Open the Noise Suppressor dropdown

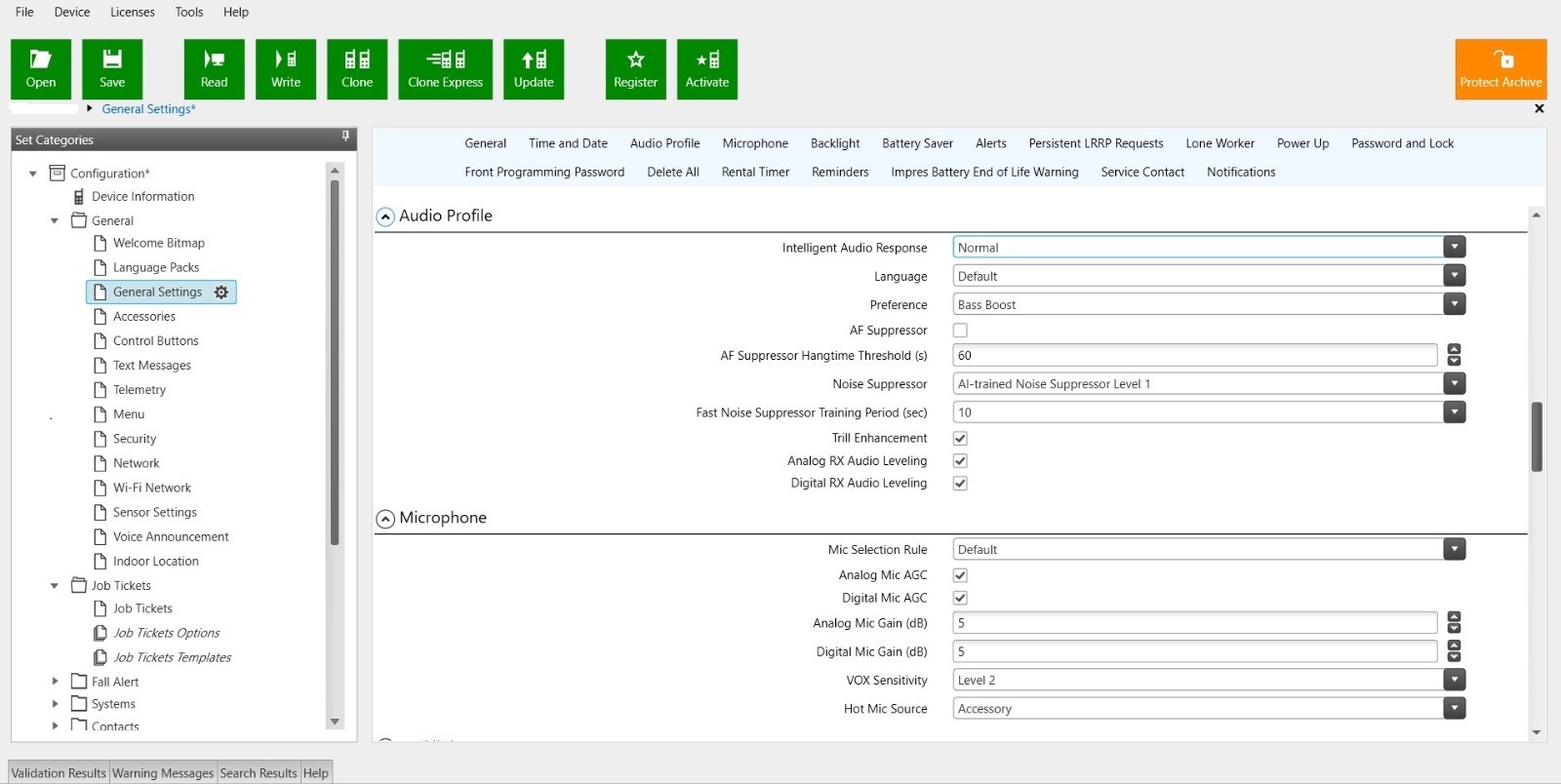pos(1454,384)
